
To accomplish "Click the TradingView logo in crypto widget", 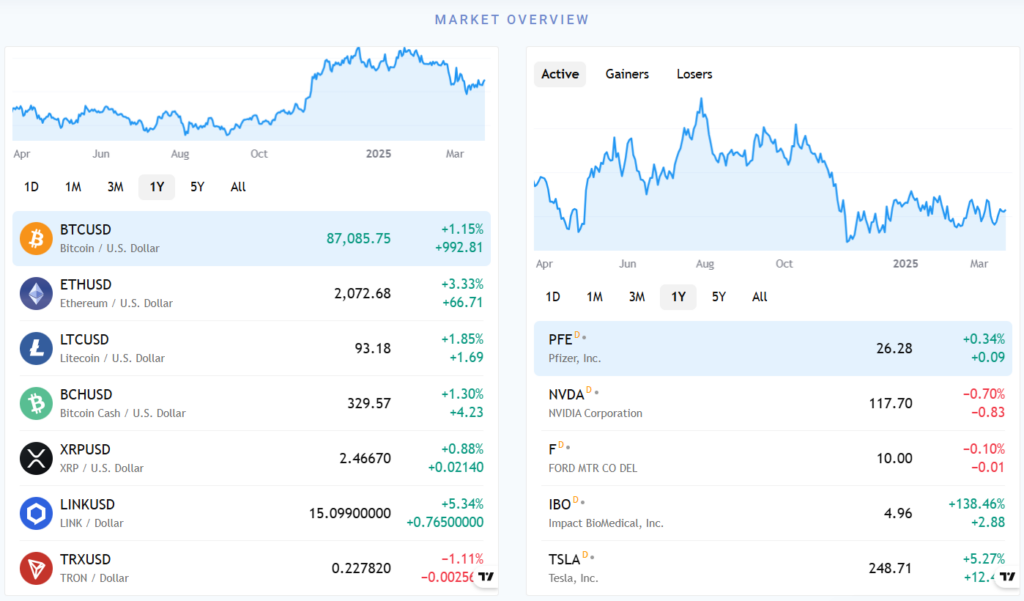I will pyautogui.click(x=486, y=576).
